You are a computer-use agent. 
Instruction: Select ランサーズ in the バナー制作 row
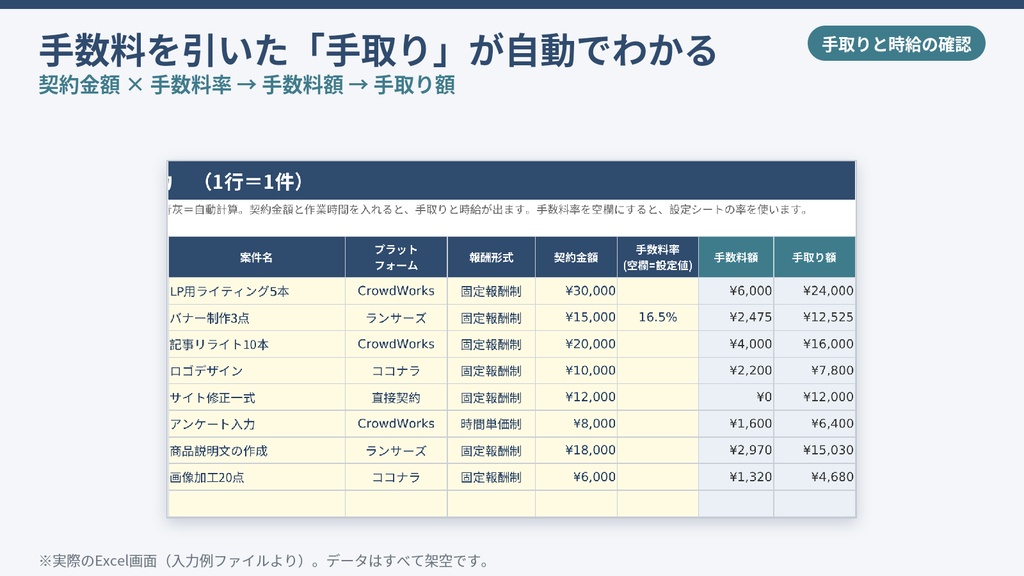396,318
